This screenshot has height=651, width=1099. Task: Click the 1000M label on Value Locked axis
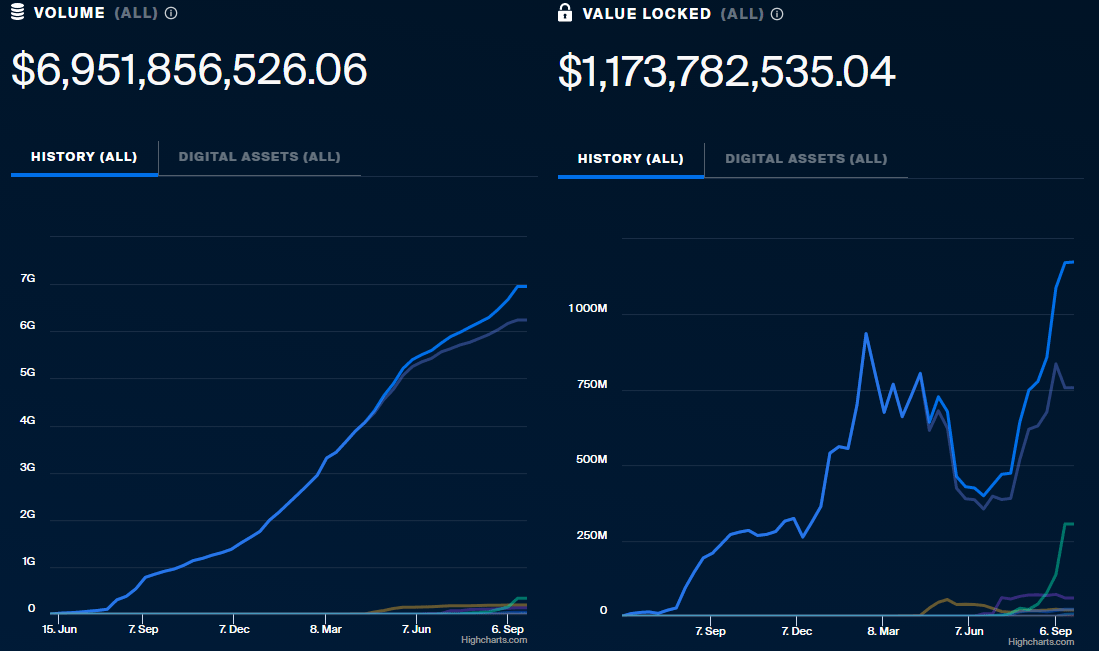point(587,309)
